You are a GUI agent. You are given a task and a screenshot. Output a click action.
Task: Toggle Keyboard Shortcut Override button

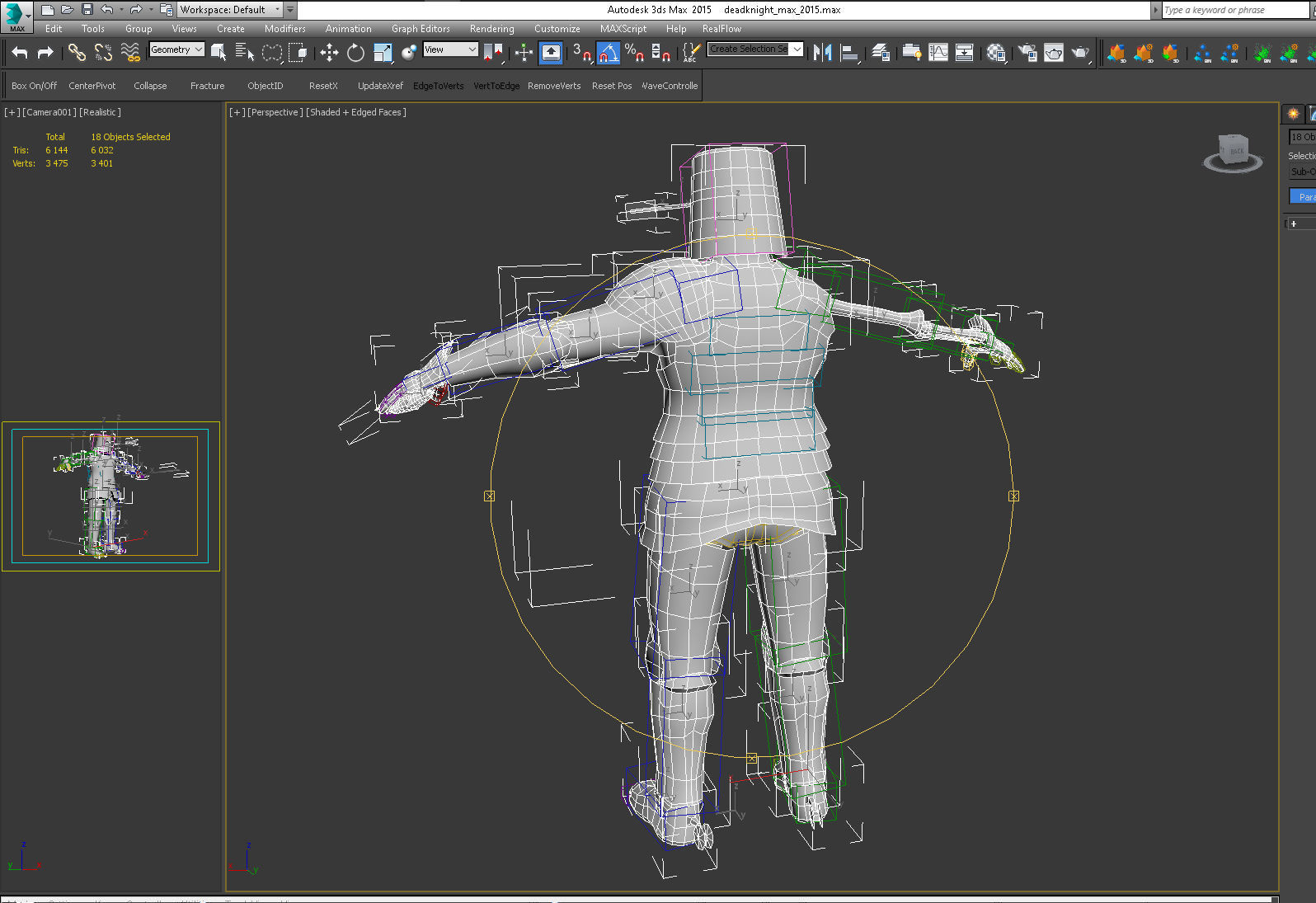pos(551,53)
